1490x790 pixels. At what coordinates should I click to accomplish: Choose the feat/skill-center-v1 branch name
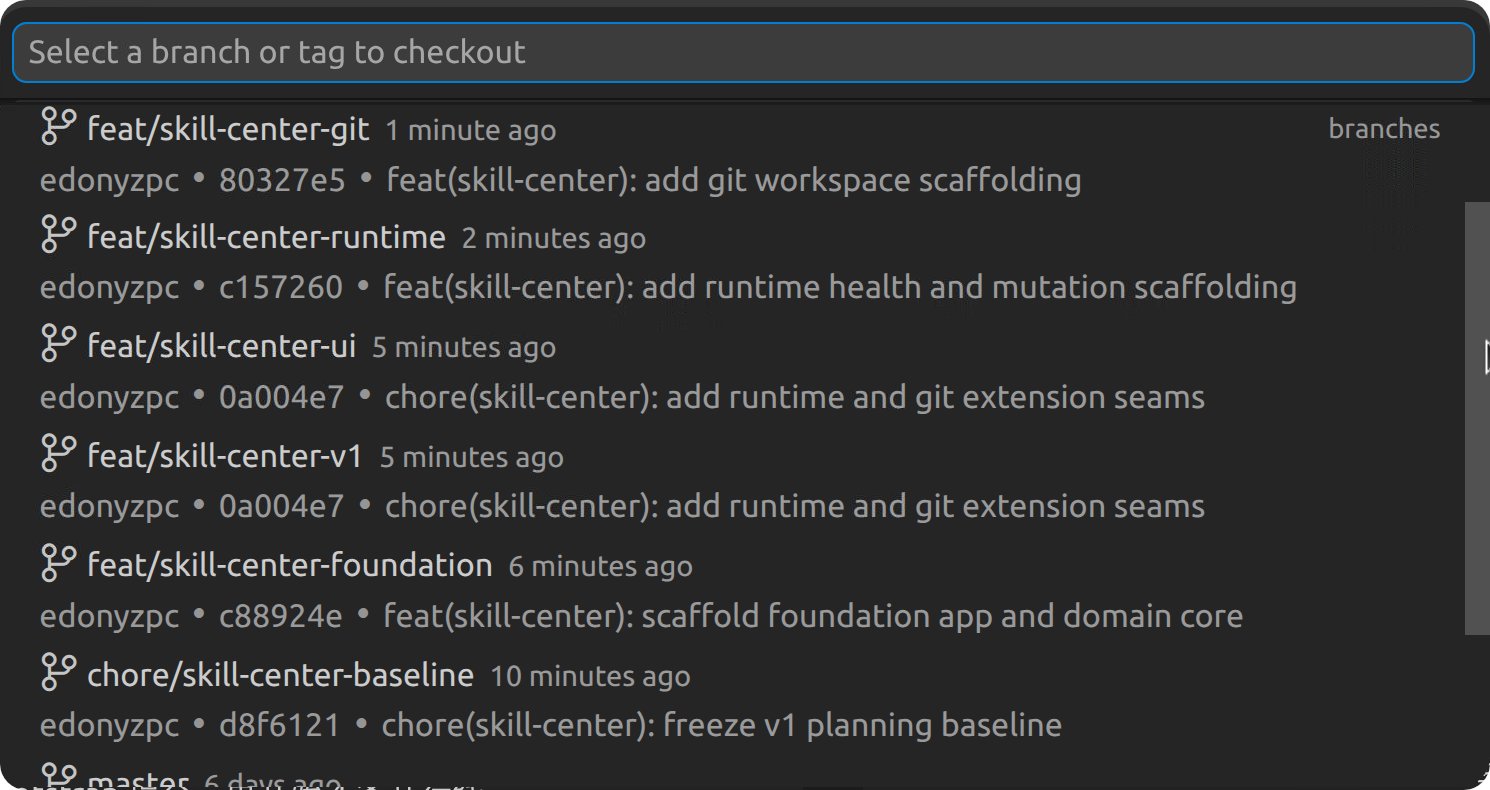225,456
